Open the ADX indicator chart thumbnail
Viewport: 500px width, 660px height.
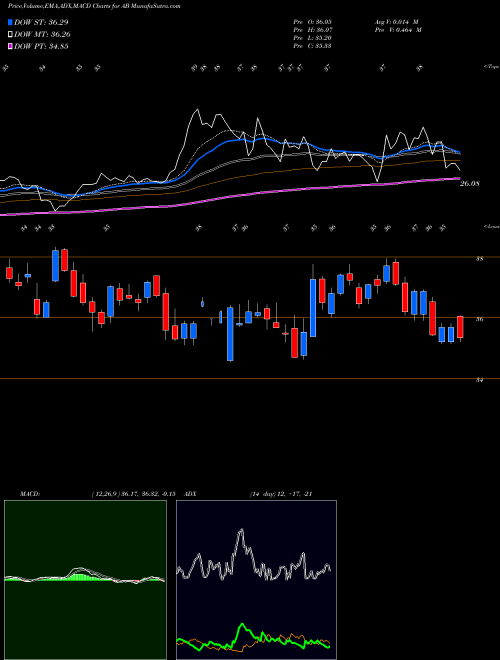(x=256, y=580)
